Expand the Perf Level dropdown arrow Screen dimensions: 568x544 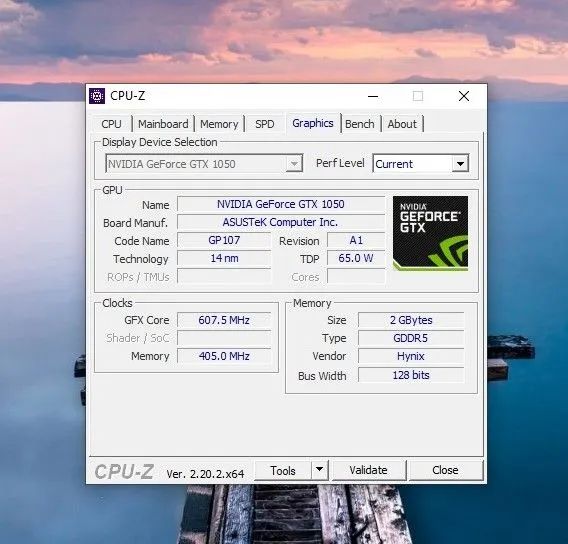click(460, 164)
